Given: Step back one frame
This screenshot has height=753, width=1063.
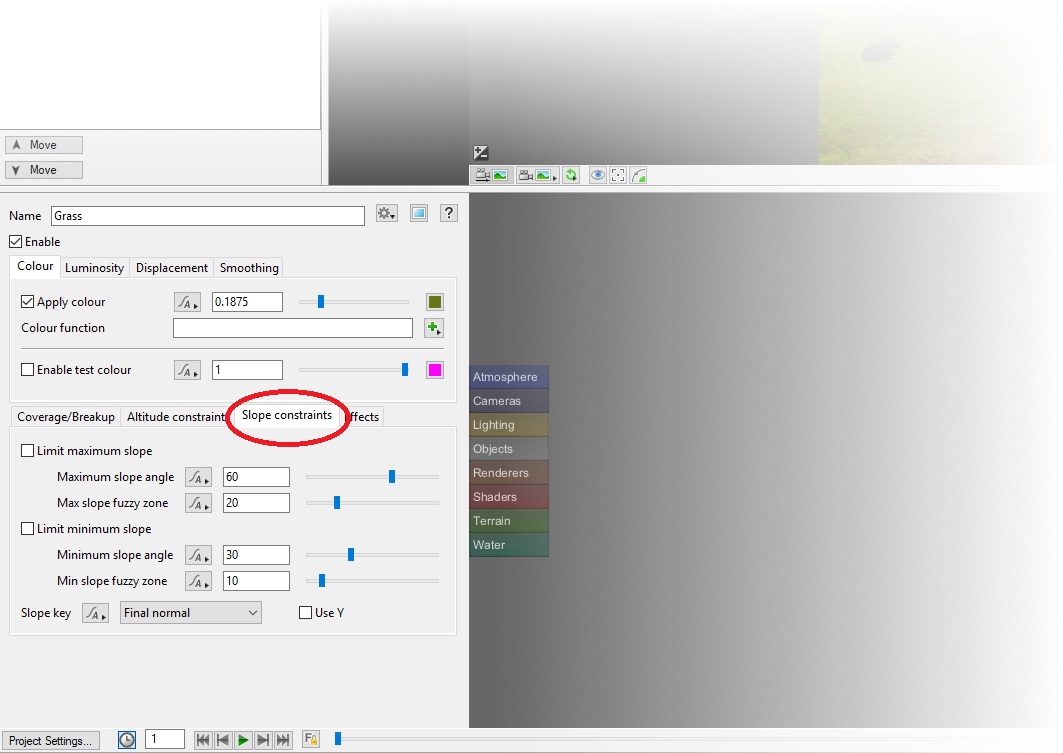Looking at the screenshot, I should 222,739.
